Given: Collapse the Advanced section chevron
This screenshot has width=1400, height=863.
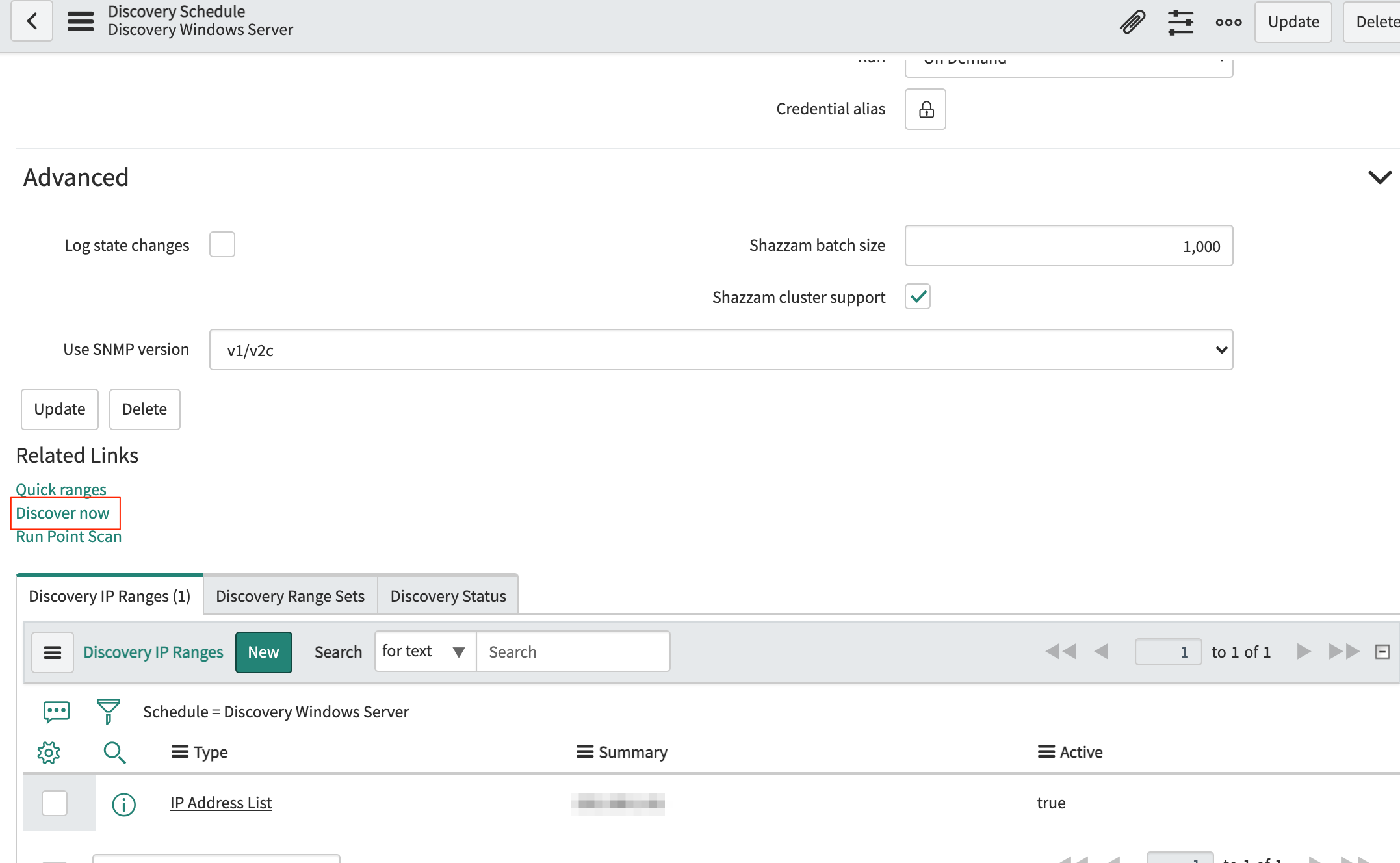Looking at the screenshot, I should (1379, 176).
